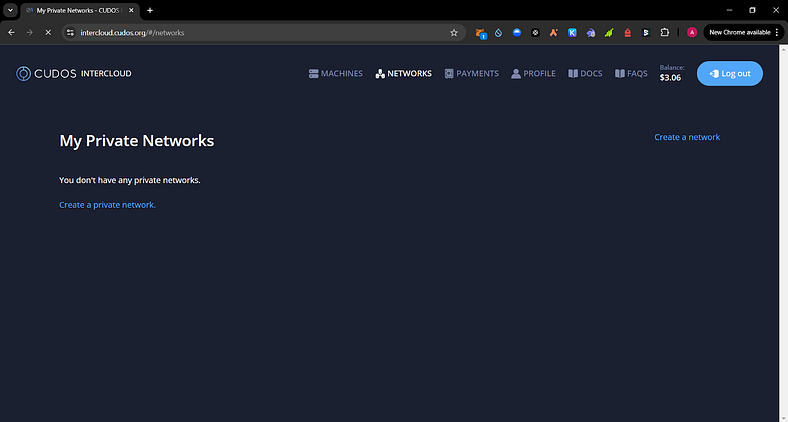
Task: Click the Log out button
Action: pos(730,73)
